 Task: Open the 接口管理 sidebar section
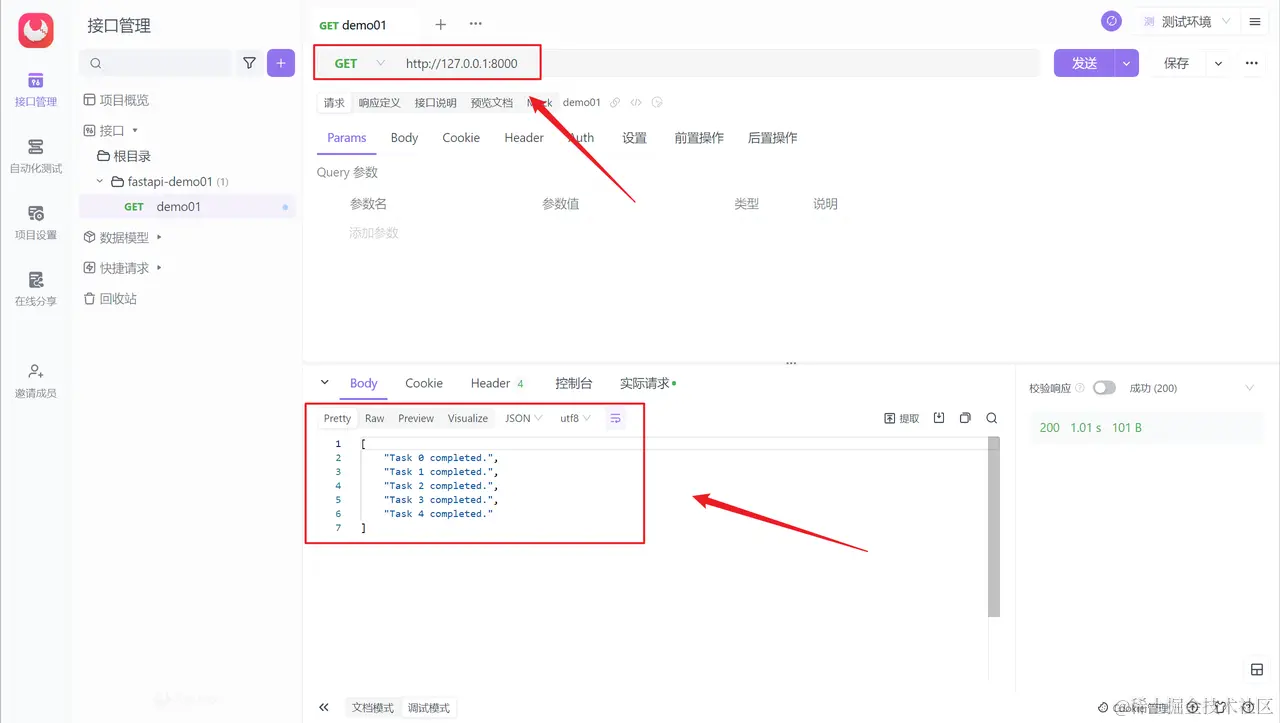(x=36, y=89)
